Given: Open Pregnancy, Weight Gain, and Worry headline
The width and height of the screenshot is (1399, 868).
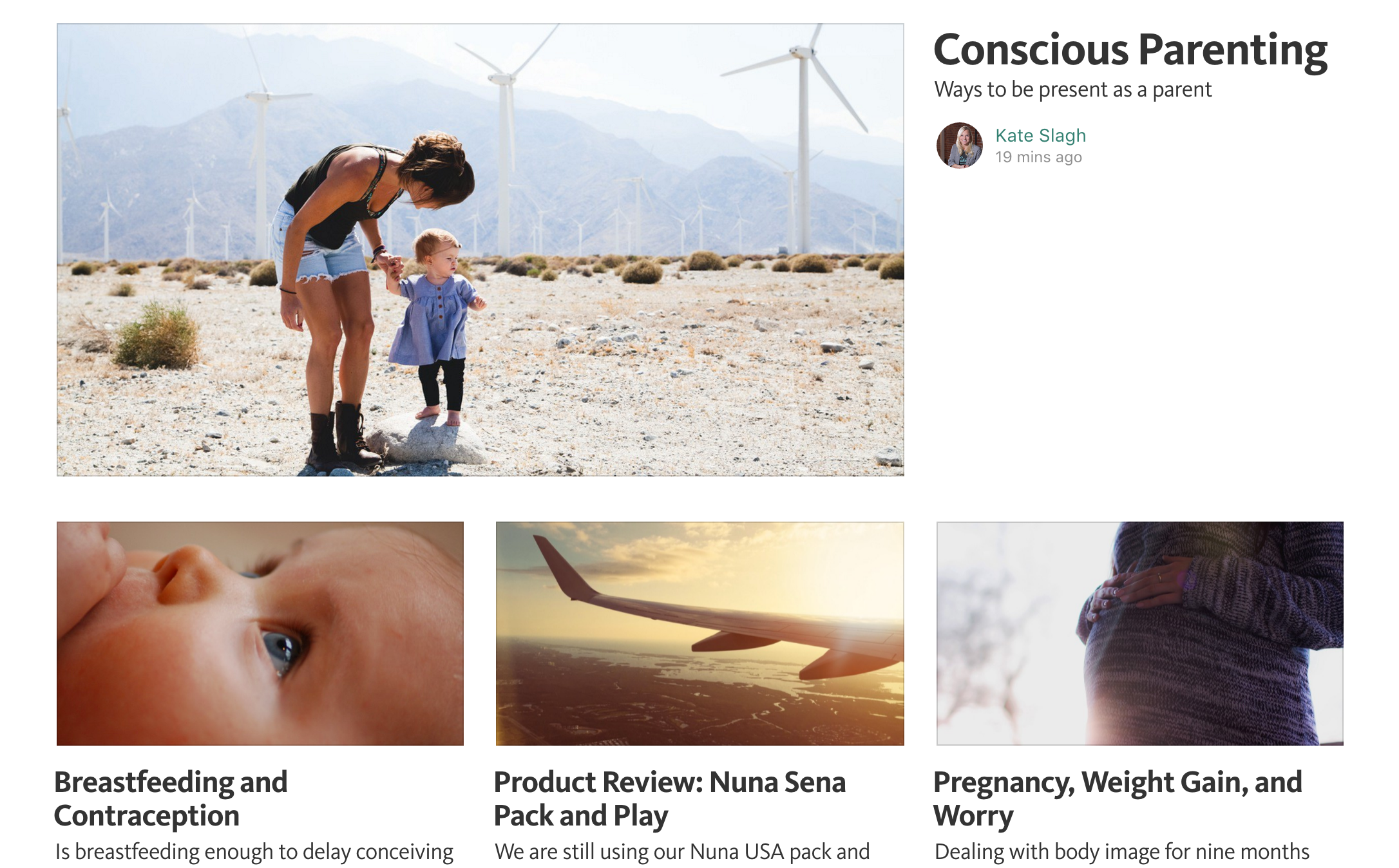Looking at the screenshot, I should [x=1118, y=798].
